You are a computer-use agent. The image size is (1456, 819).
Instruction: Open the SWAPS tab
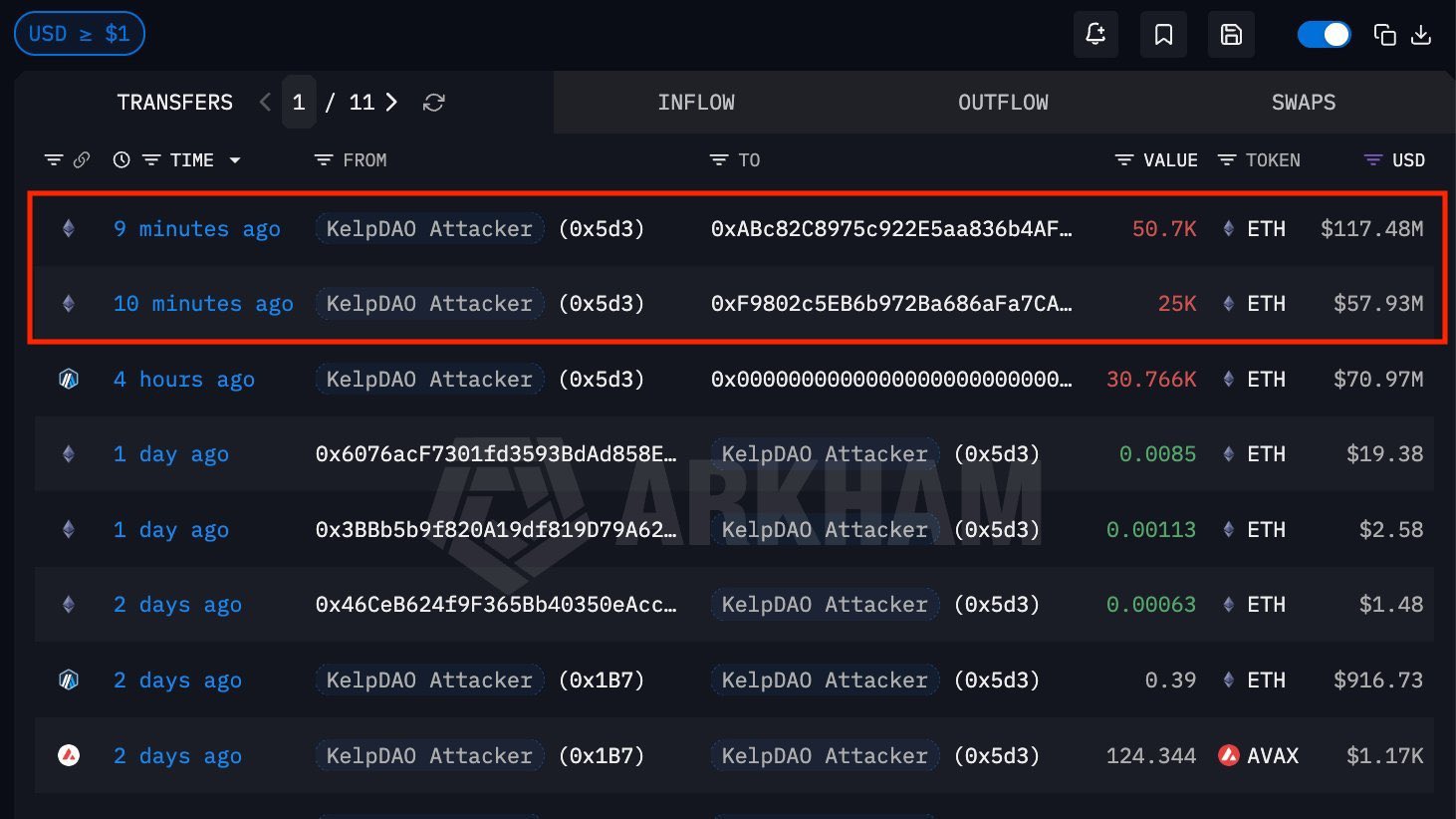pyautogui.click(x=1304, y=103)
